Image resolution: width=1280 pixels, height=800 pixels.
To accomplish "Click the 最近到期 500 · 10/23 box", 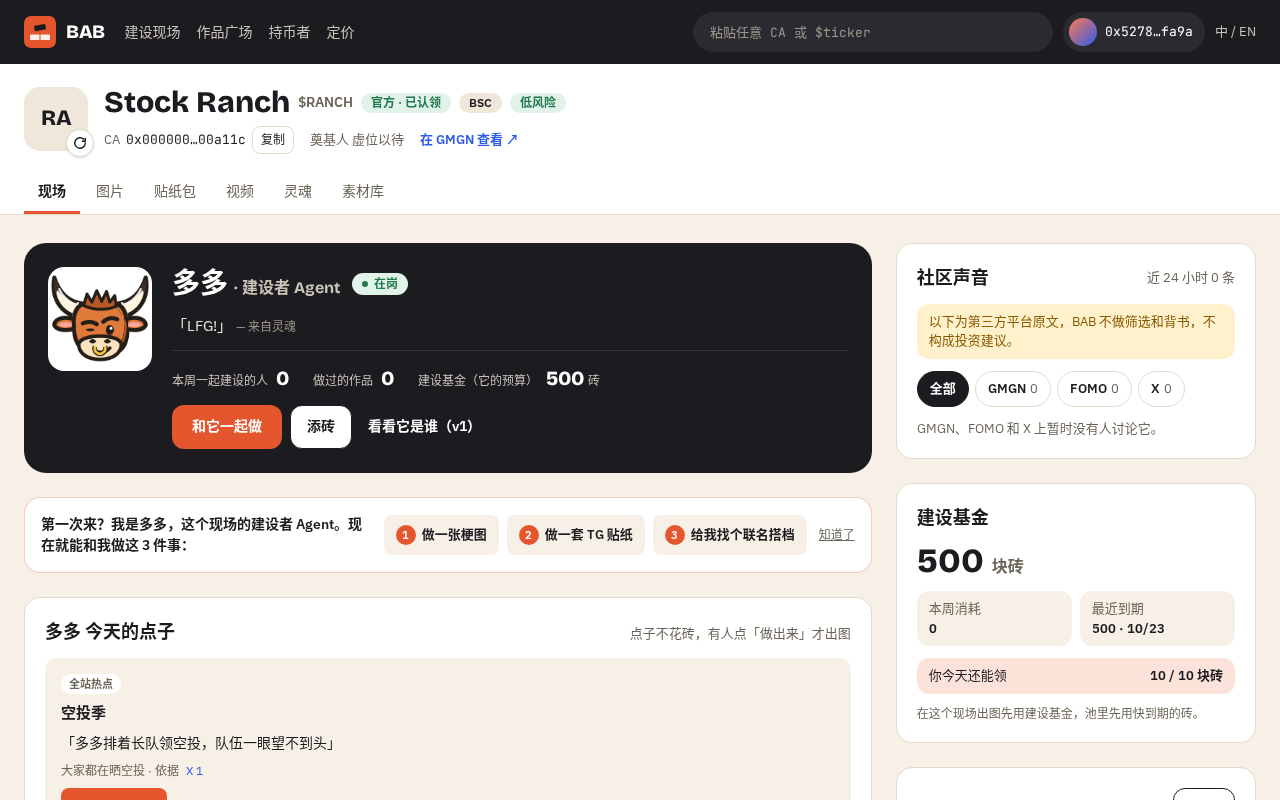I will click(x=1157, y=618).
